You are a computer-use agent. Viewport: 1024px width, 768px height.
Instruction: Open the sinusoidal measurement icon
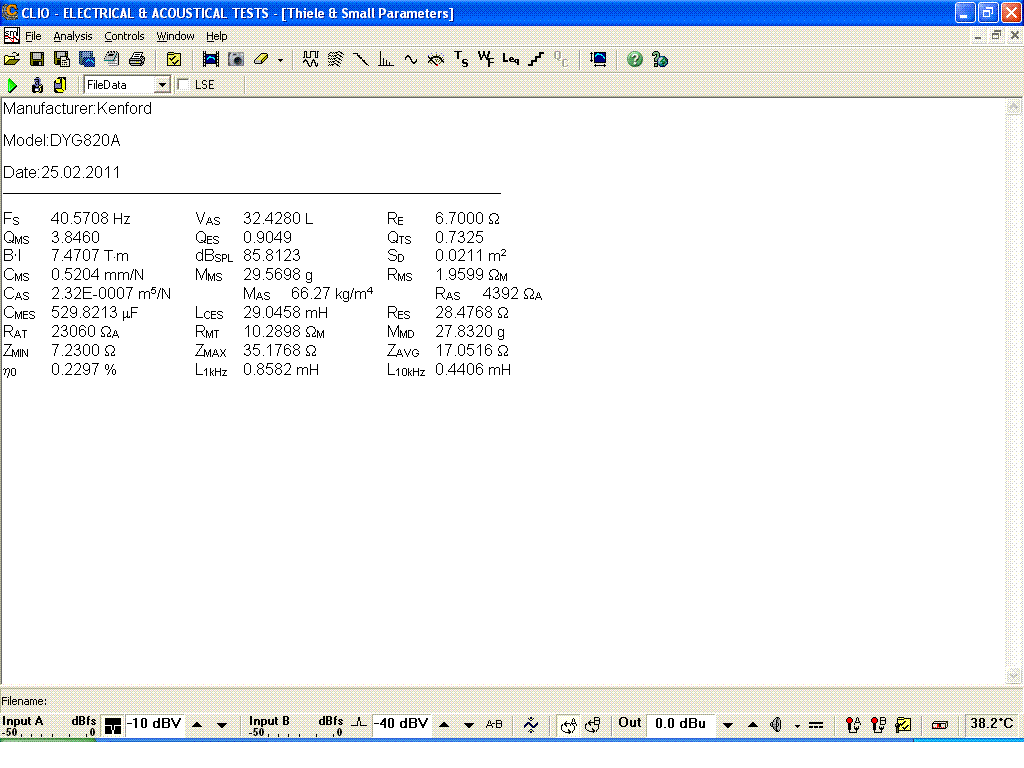point(411,60)
